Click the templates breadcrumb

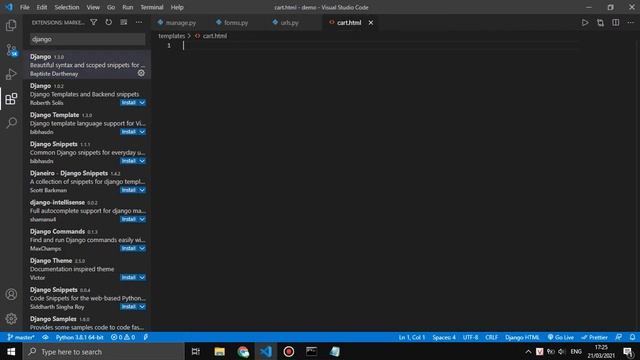coord(171,36)
